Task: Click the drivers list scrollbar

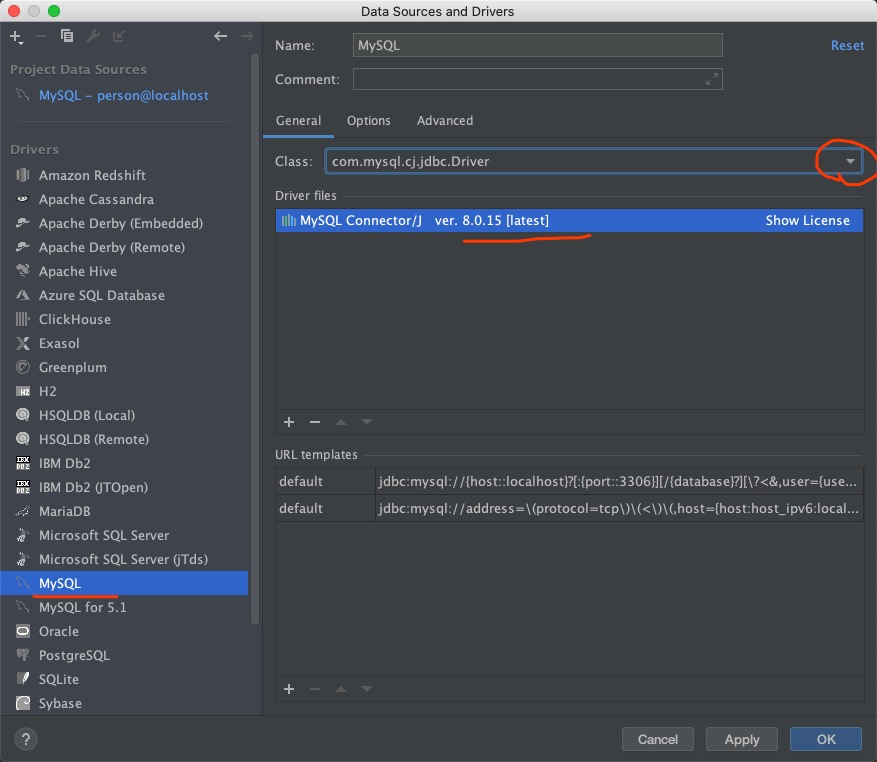Action: pos(255,339)
